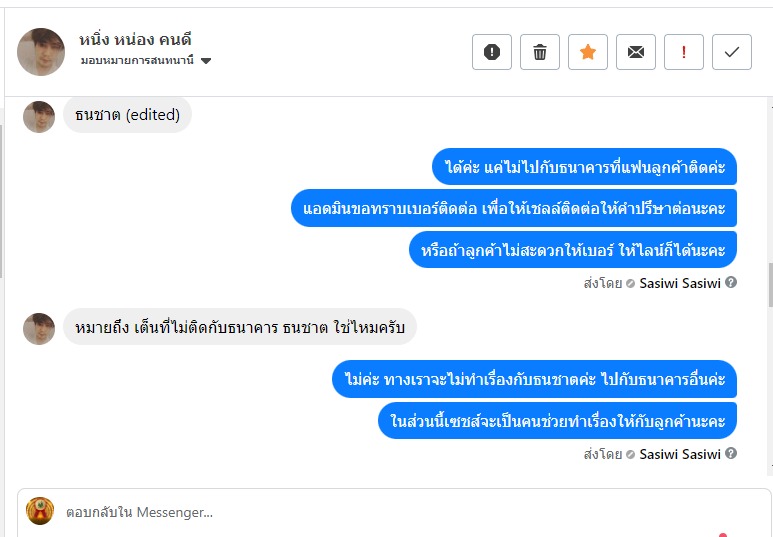Click the conversation's vertical scrollbar thumb

(x=769, y=285)
